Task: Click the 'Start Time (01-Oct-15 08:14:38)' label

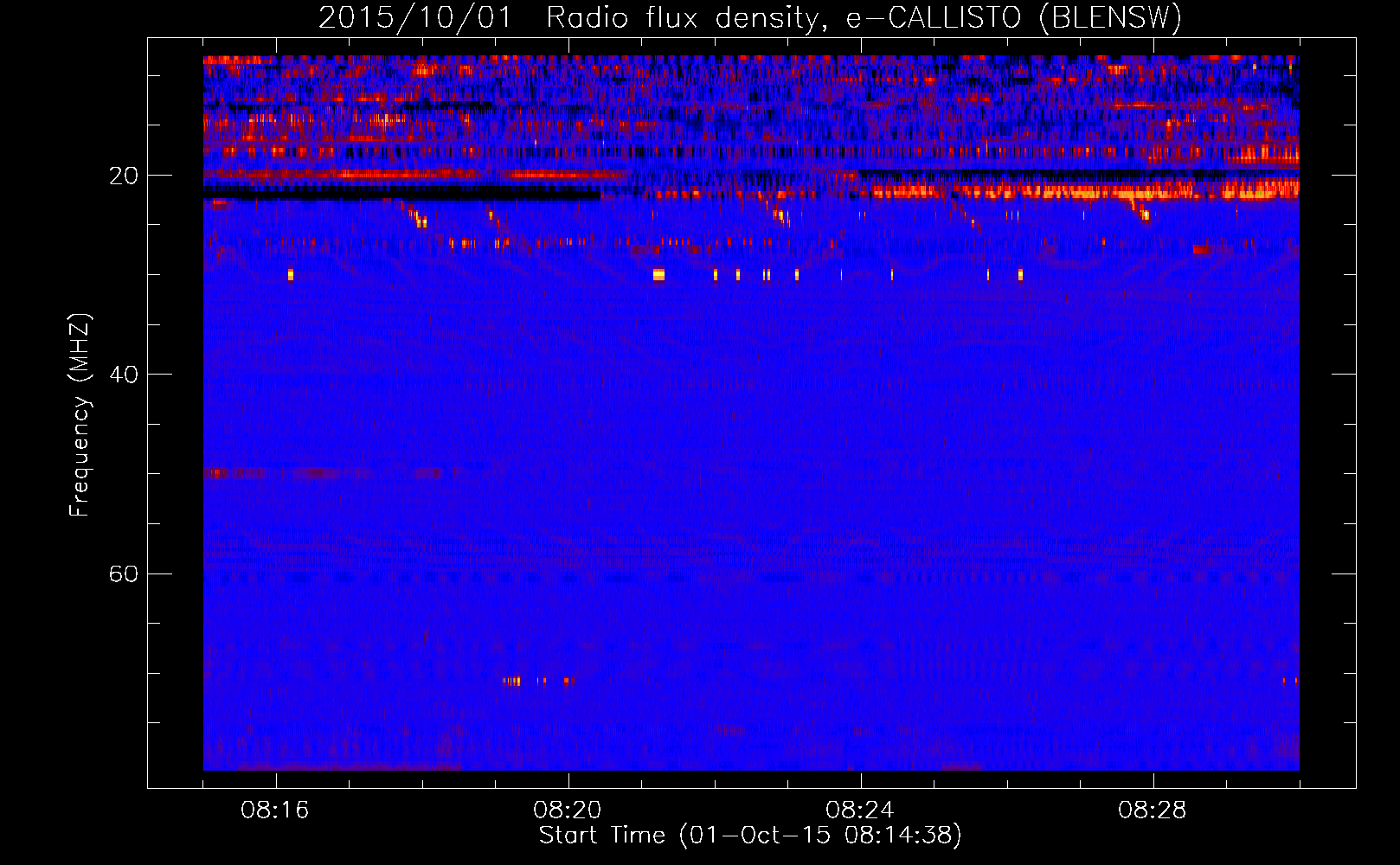Action: (x=750, y=836)
